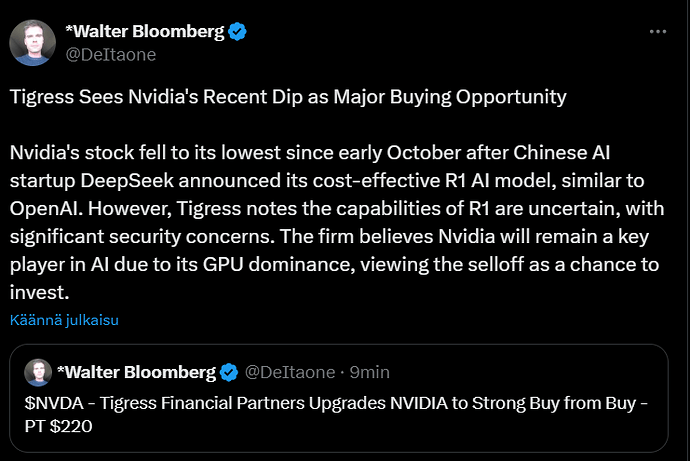Click the $NVDA cashtag in quoted tweet
Viewport: 690px width, 461px height.
[54, 403]
